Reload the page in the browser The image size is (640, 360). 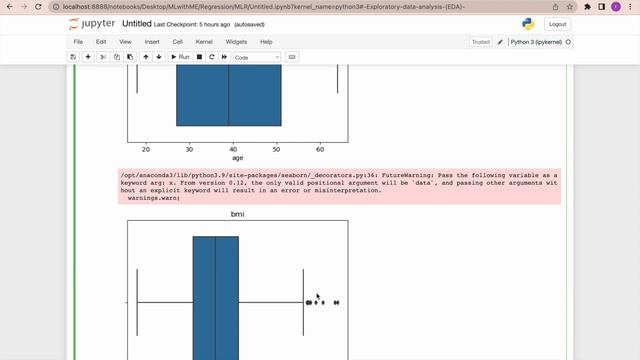tap(38, 7)
